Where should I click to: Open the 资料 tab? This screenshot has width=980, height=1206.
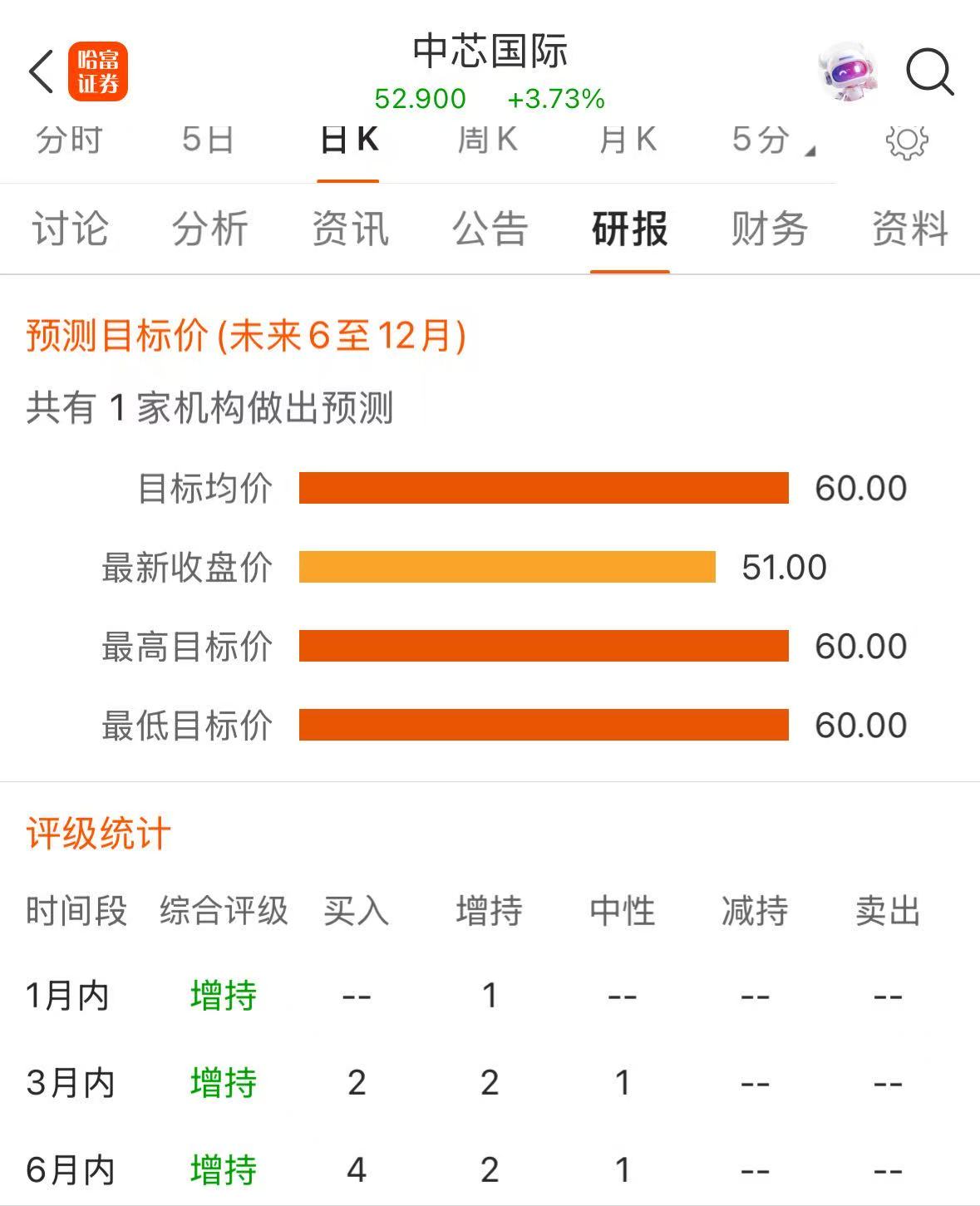point(910,229)
